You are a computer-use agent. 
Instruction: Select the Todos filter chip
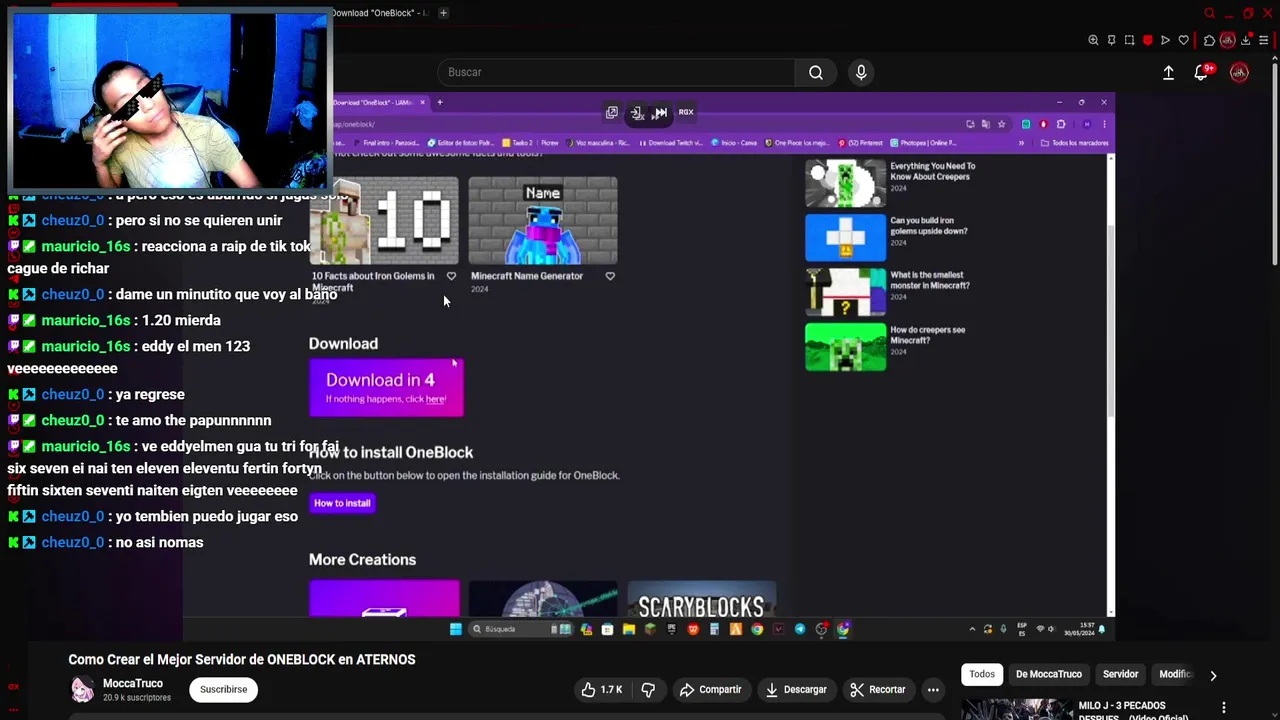point(982,674)
